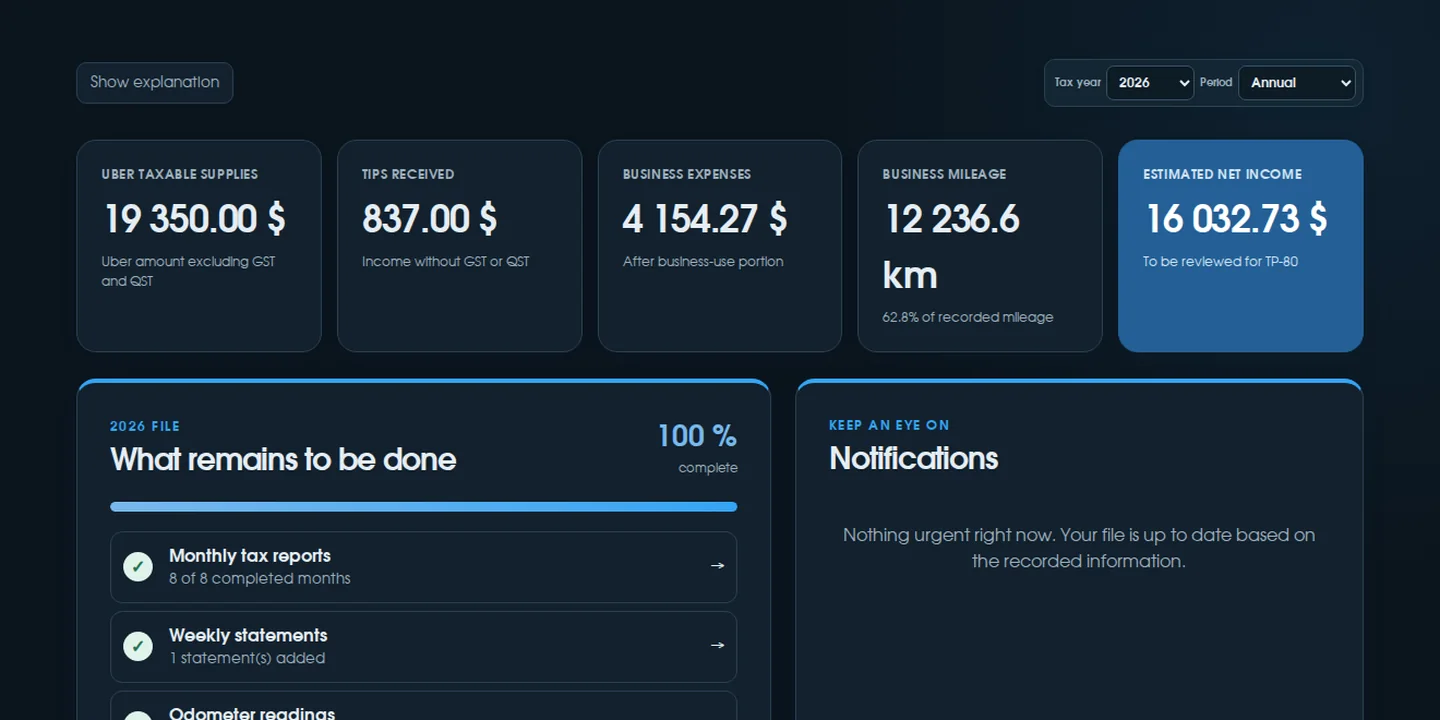Click 'Income without GST or QST' text
Screen dimensions: 1440x720
pos(446,262)
